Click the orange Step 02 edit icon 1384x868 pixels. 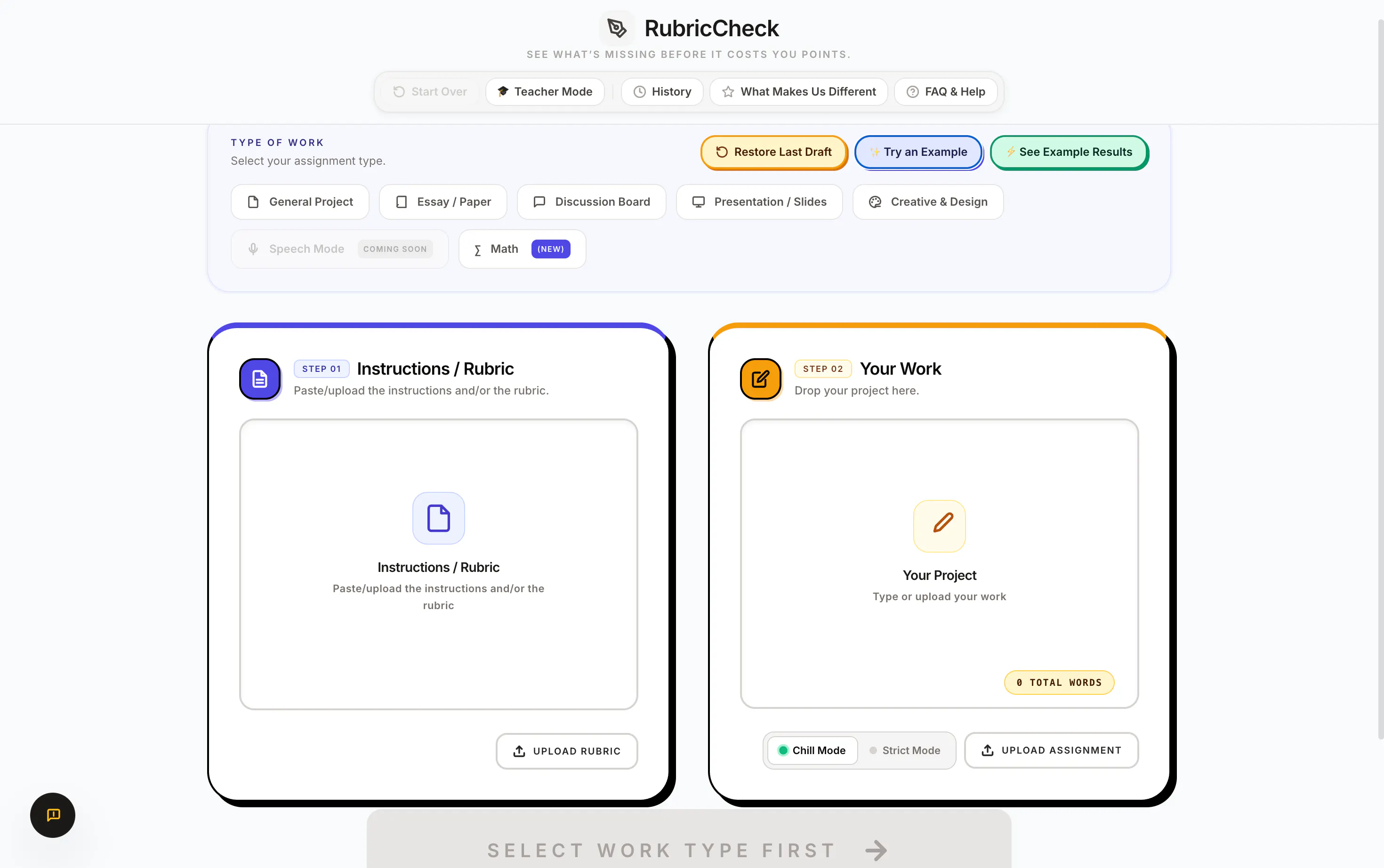(x=761, y=379)
